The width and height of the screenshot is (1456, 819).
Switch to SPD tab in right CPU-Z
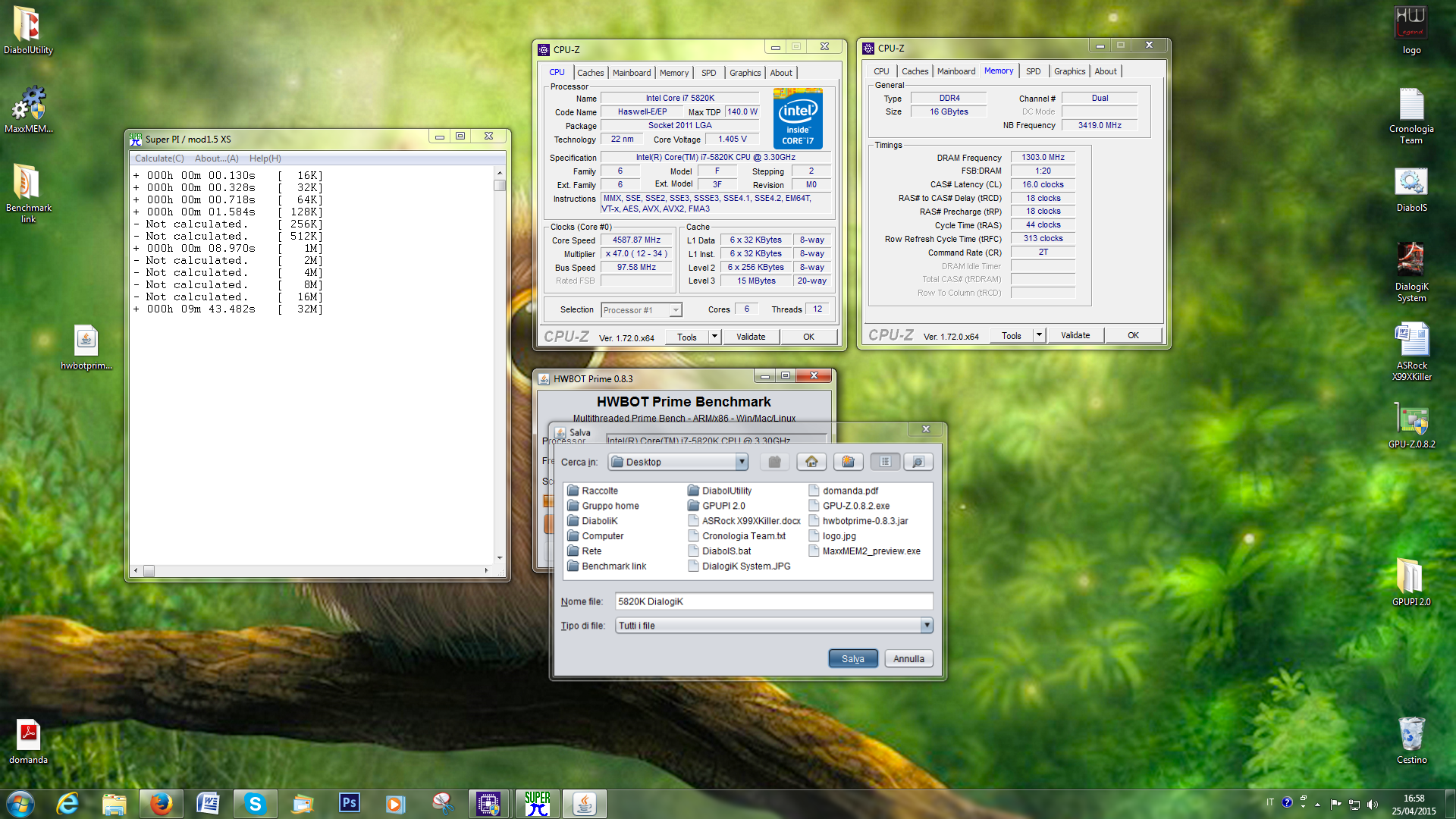1033,71
